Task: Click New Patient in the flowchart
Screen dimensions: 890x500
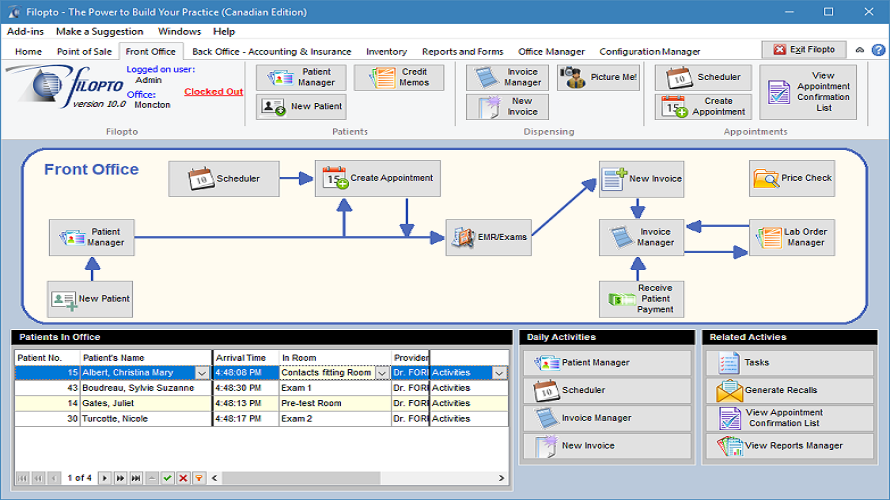Action: coord(90,299)
